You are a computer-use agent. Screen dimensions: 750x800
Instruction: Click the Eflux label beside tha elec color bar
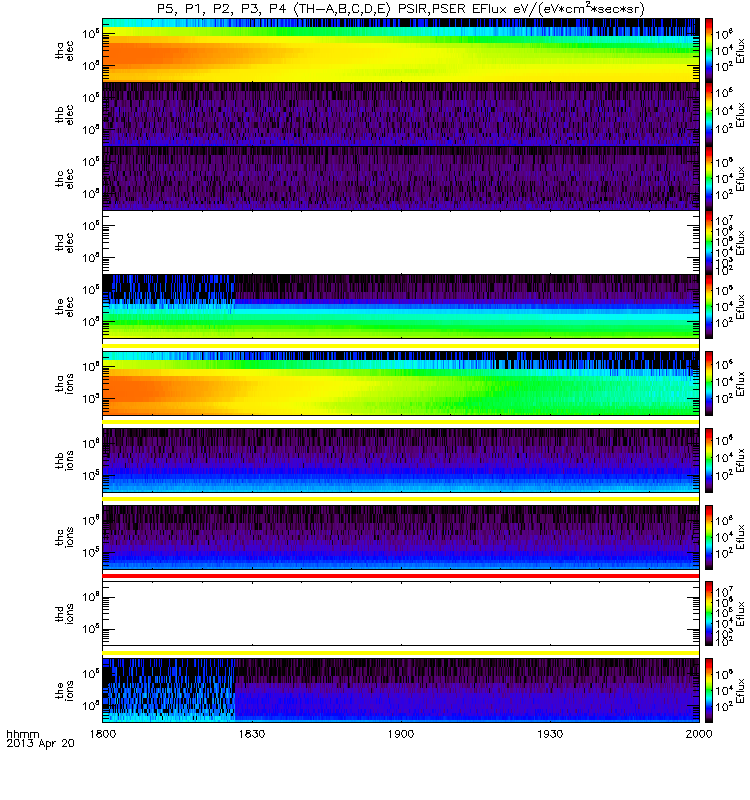pyautogui.click(x=740, y=51)
